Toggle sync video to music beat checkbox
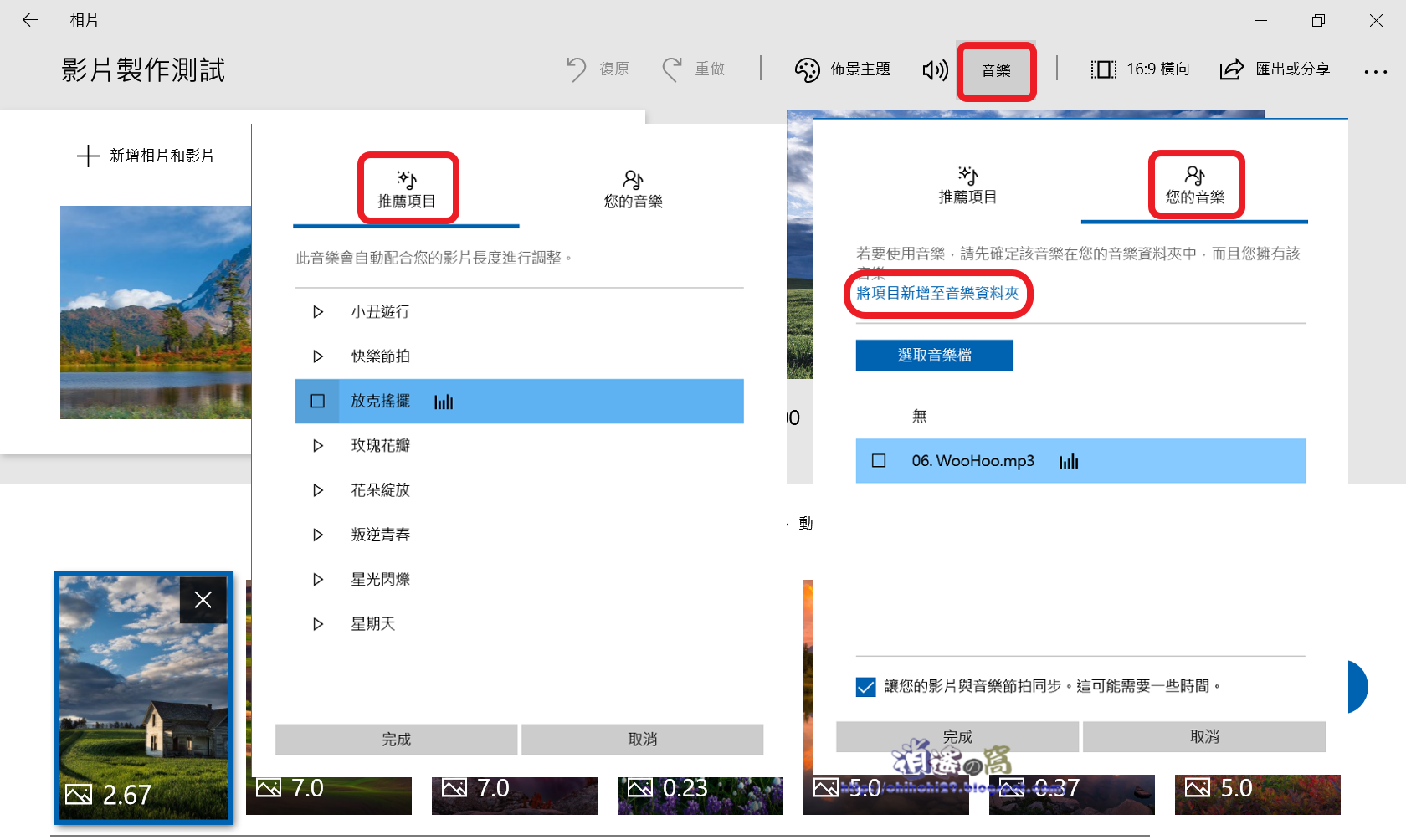Screen dimensions: 1406x840 pos(866,687)
